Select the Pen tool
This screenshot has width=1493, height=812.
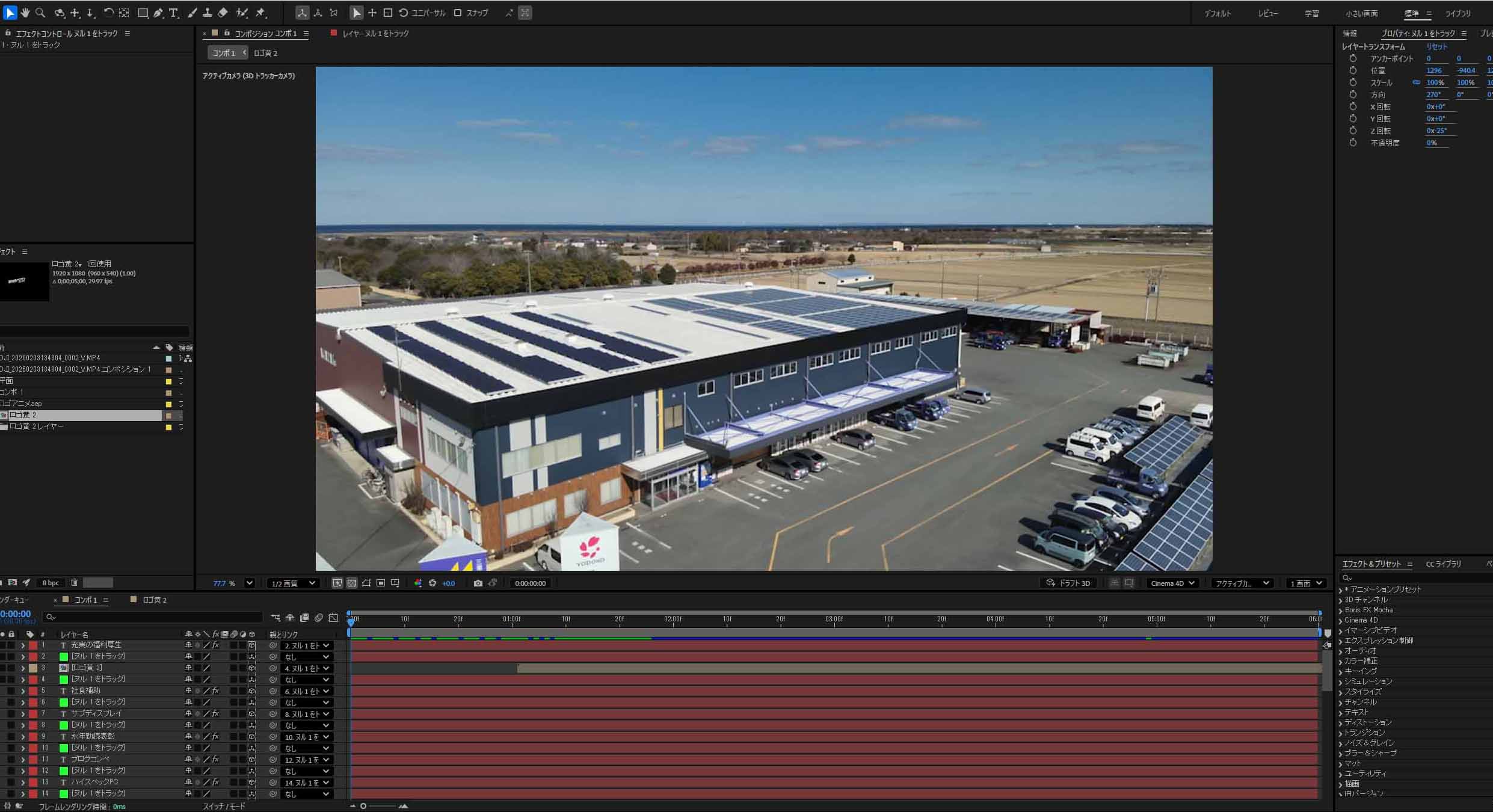click(158, 13)
